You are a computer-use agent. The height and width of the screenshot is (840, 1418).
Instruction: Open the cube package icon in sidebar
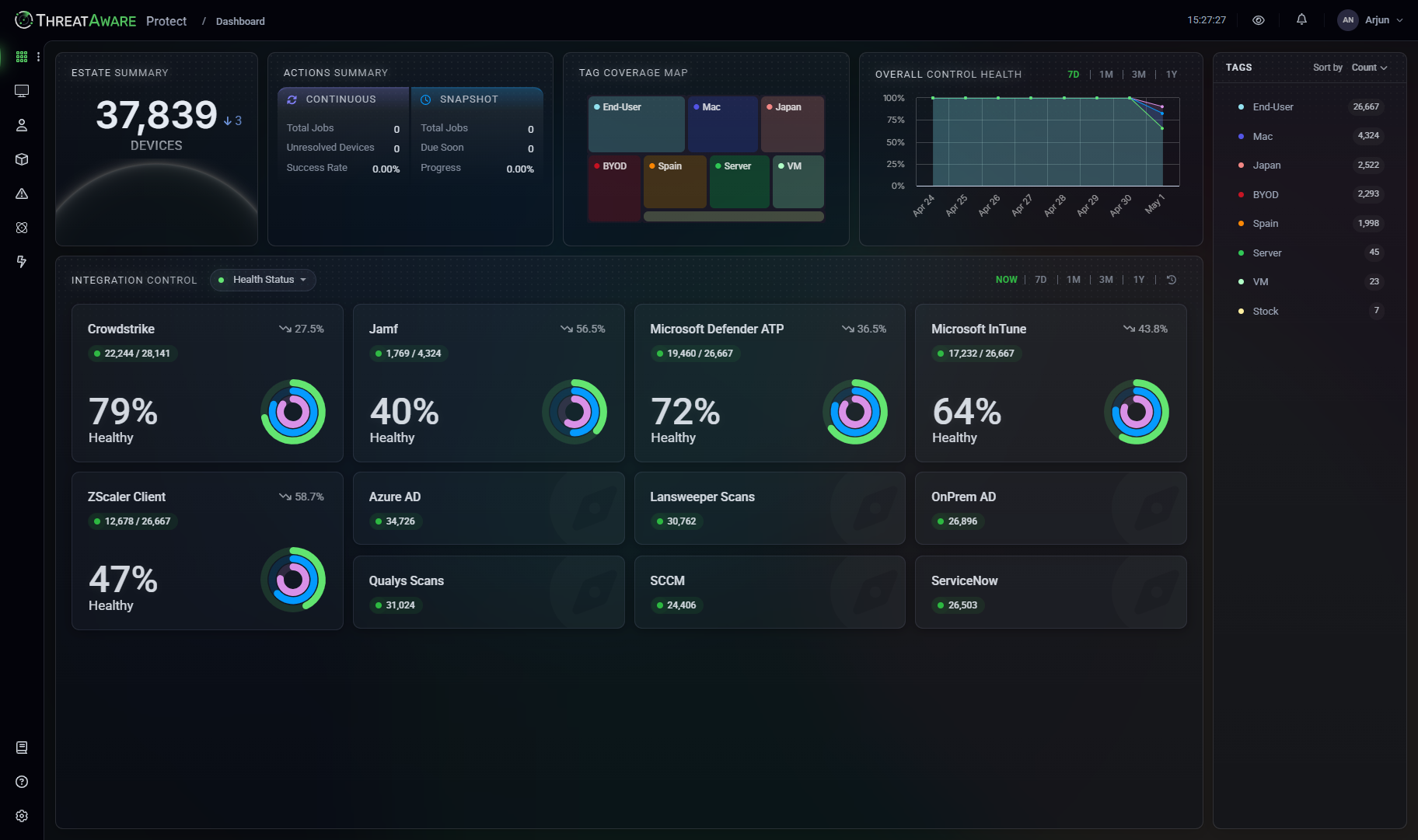(x=22, y=159)
